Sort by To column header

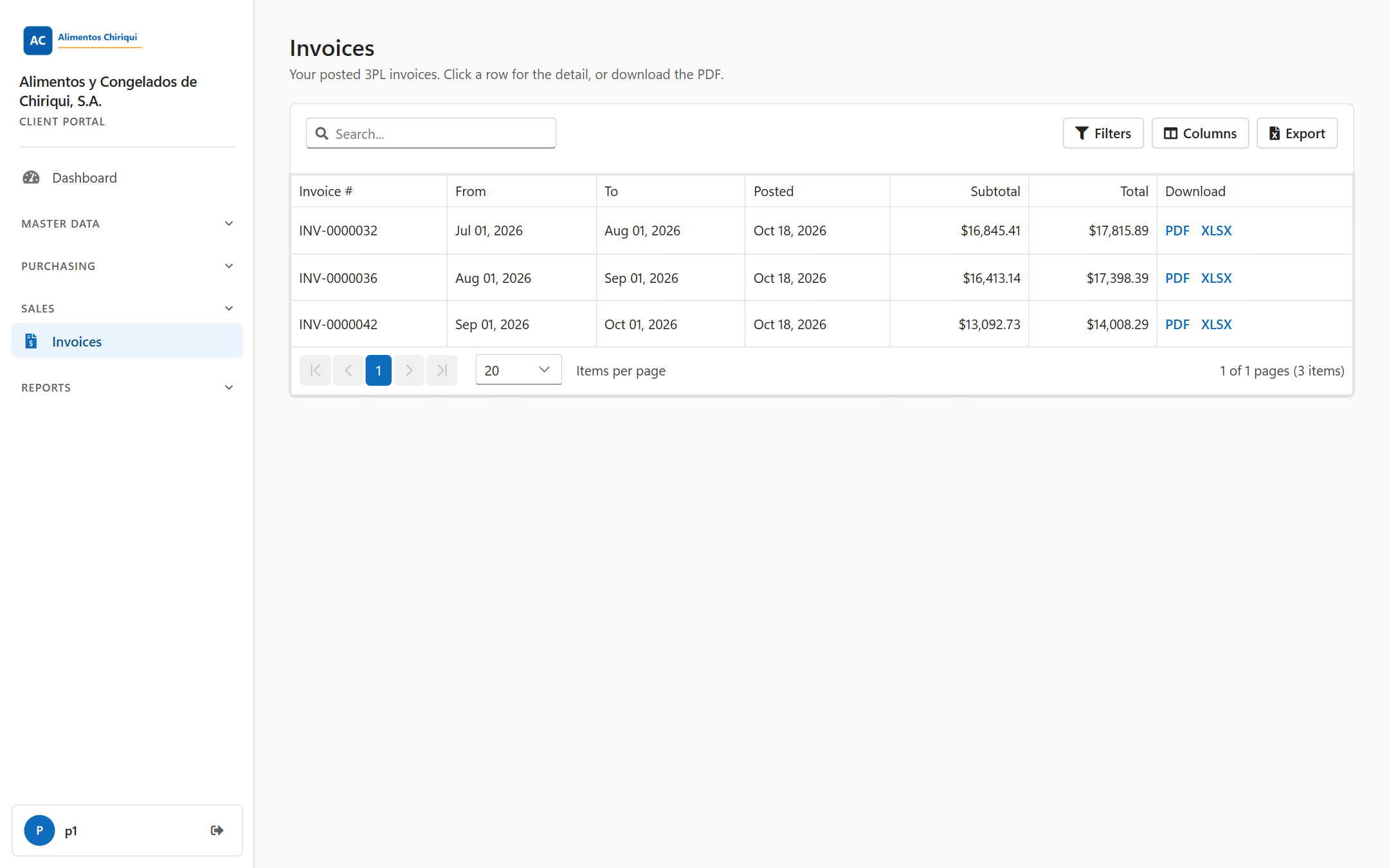[671, 191]
